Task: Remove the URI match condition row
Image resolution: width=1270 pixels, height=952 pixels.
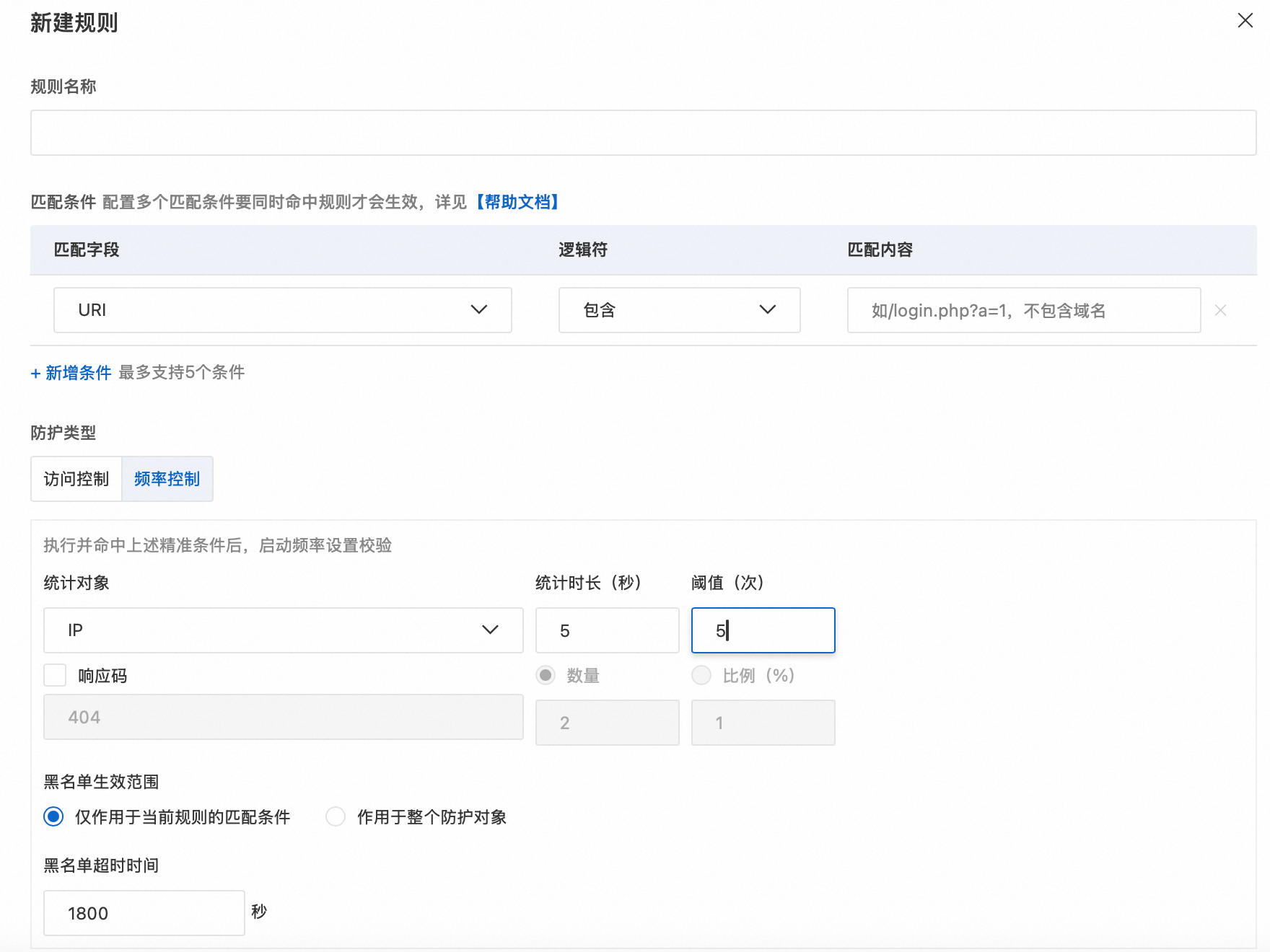Action: click(1220, 310)
